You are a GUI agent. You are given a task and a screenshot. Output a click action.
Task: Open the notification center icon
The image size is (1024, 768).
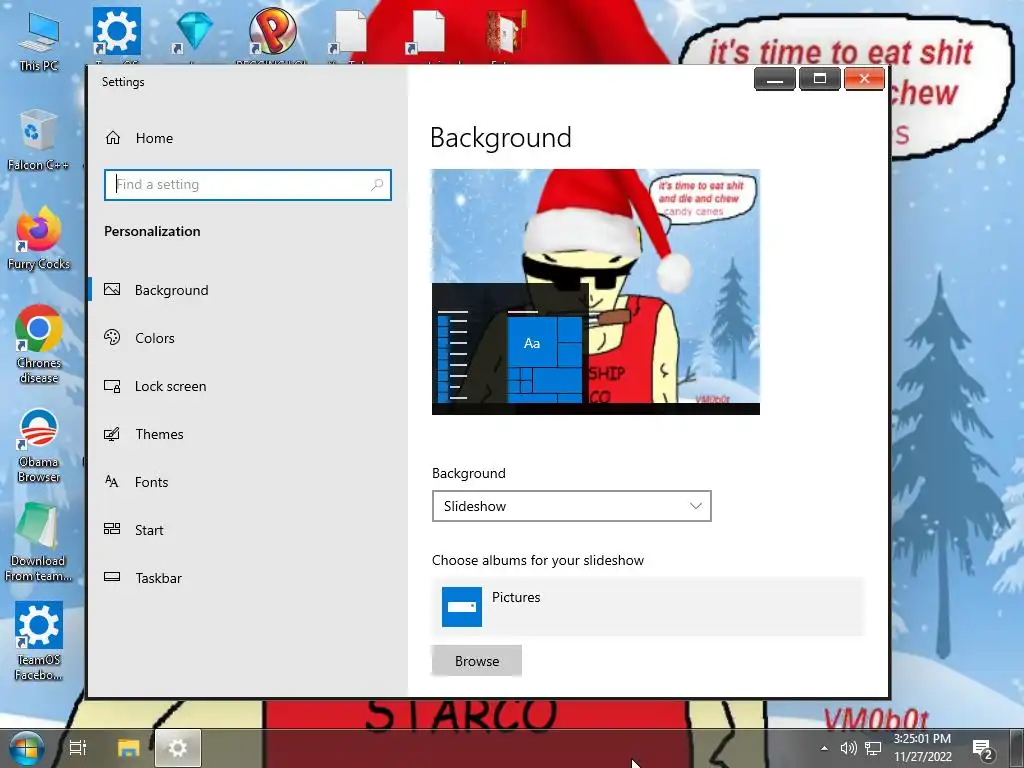[x=982, y=748]
